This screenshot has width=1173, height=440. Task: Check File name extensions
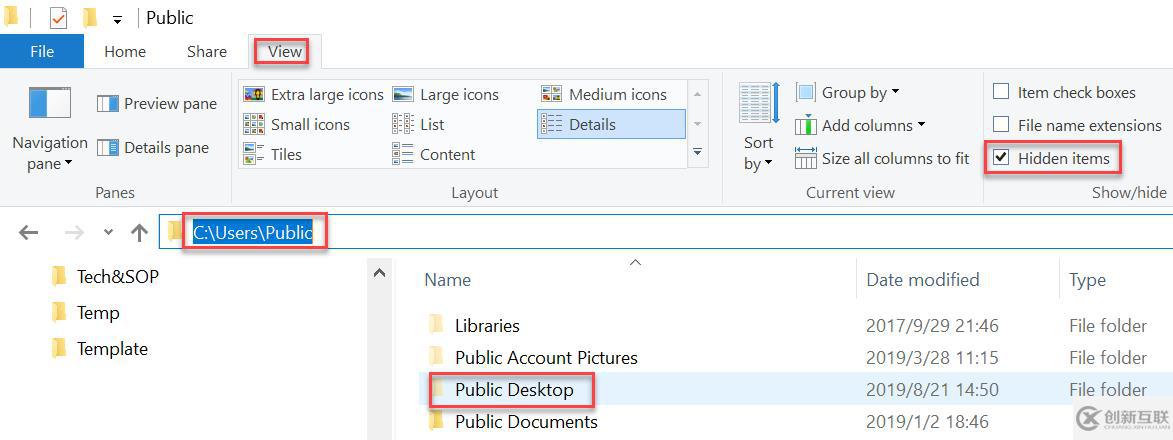coord(1001,125)
